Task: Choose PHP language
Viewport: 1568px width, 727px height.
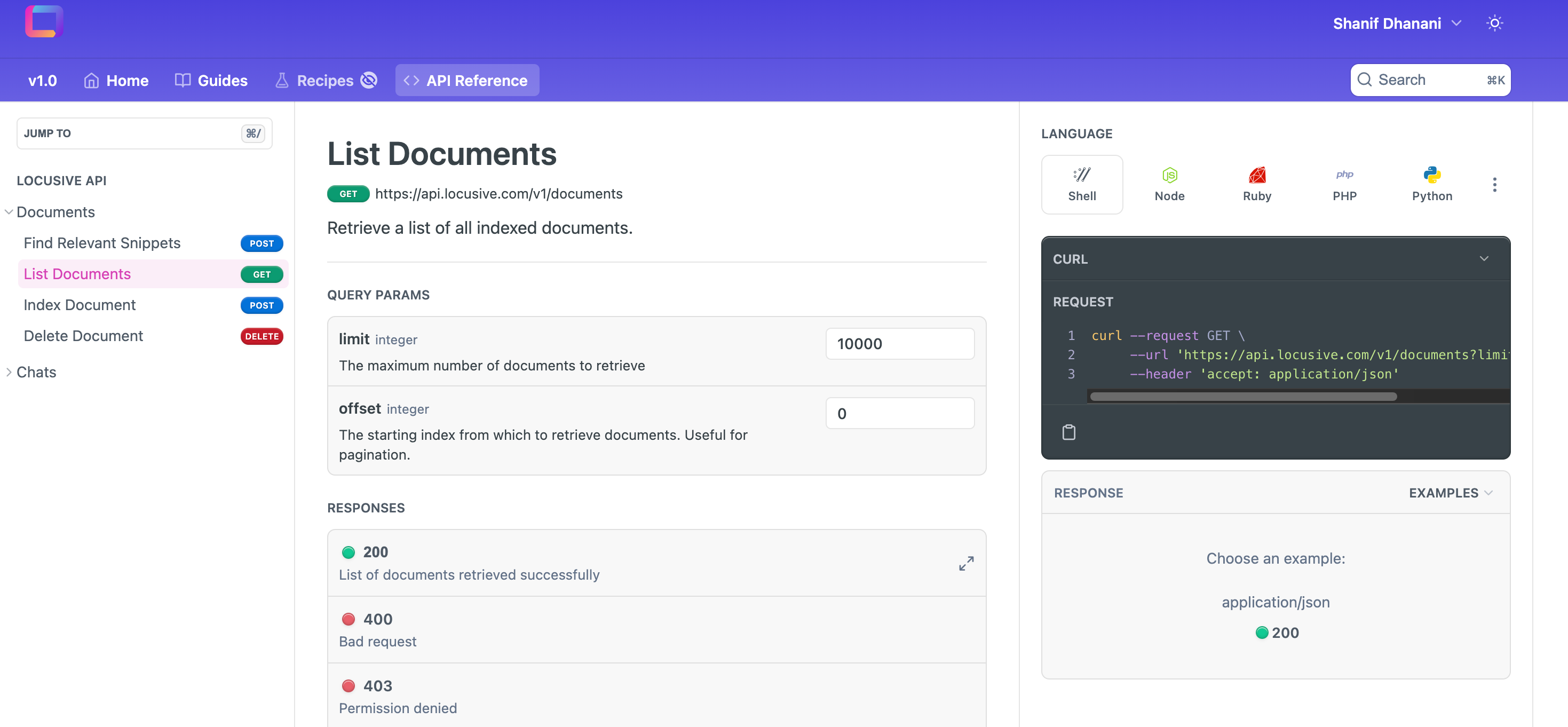Action: pos(1344,185)
